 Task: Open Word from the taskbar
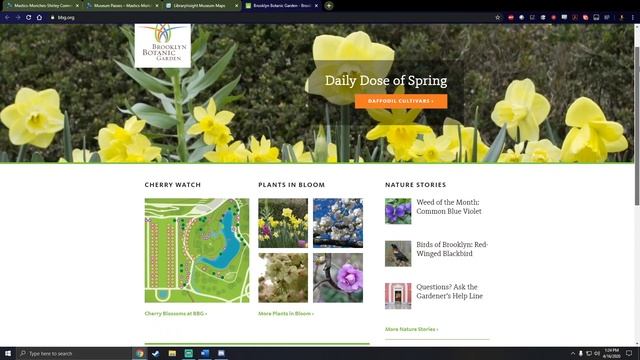(x=205, y=353)
